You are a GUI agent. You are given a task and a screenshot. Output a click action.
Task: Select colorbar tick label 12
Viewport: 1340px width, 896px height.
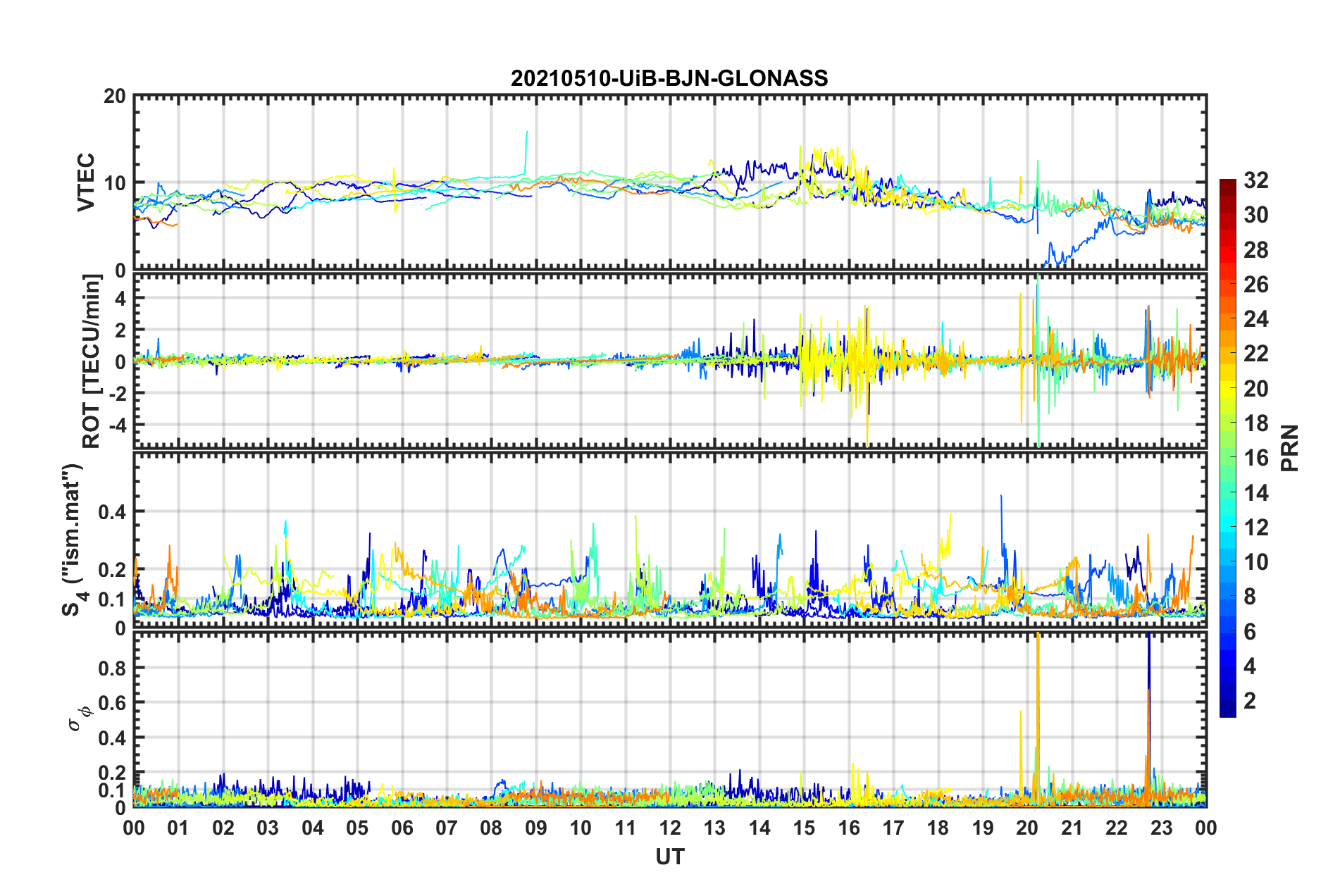pyautogui.click(x=1255, y=528)
